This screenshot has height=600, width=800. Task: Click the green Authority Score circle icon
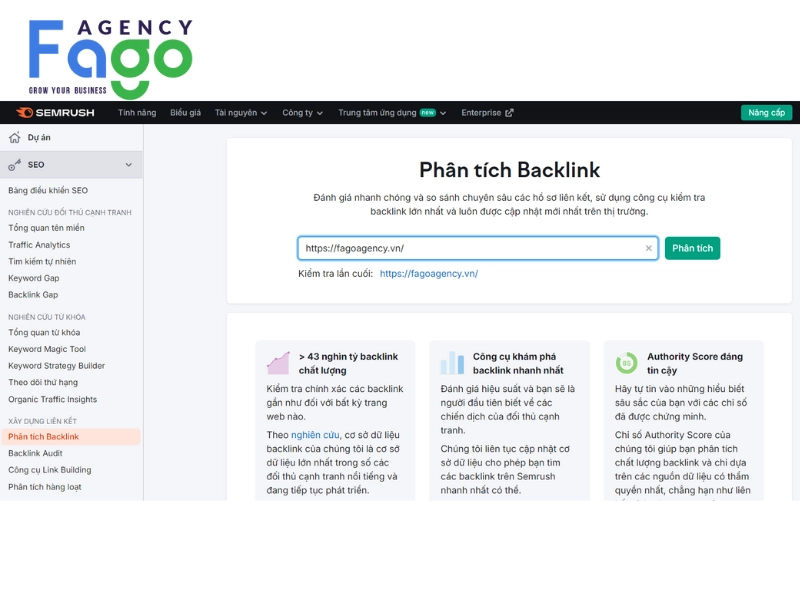point(627,363)
